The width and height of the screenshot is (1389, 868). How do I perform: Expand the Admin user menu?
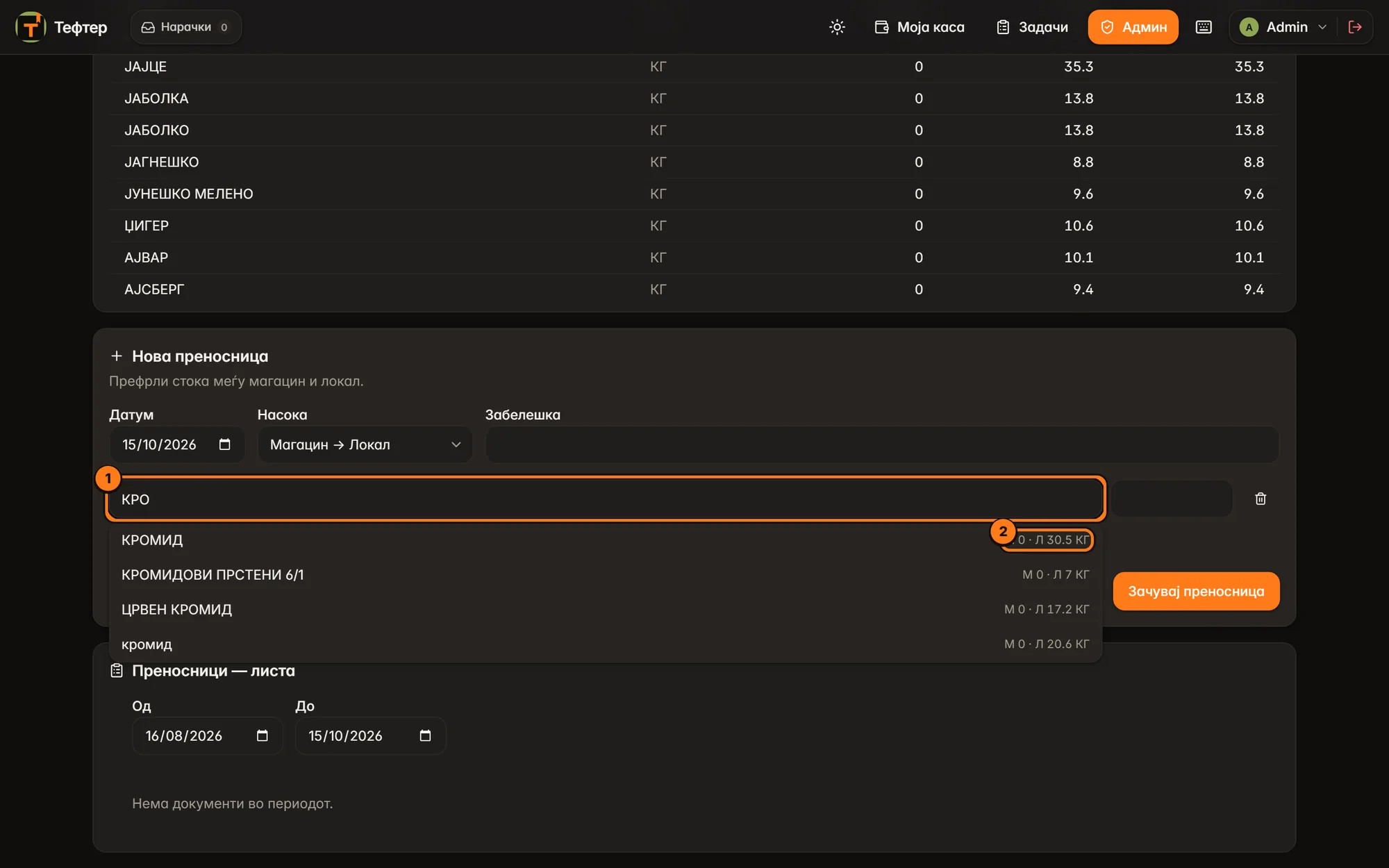point(1283,27)
